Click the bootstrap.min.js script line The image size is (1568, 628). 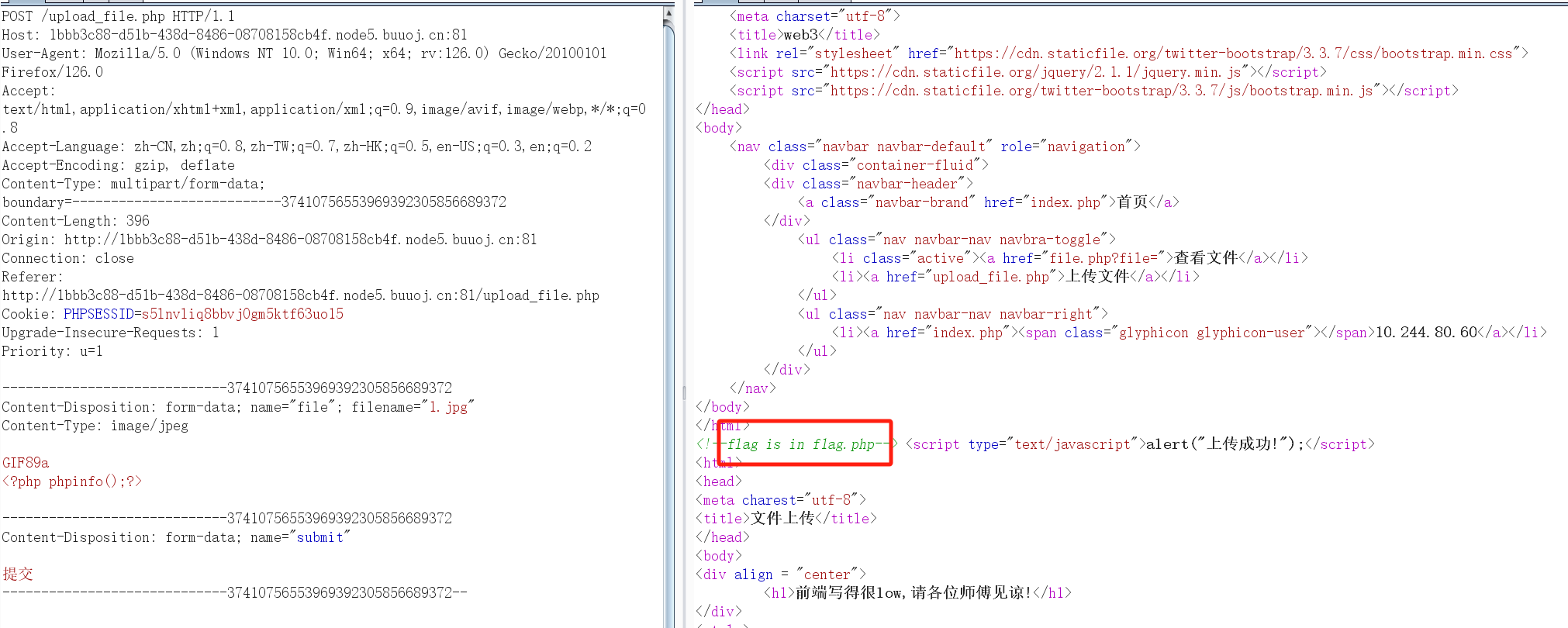(1093, 91)
